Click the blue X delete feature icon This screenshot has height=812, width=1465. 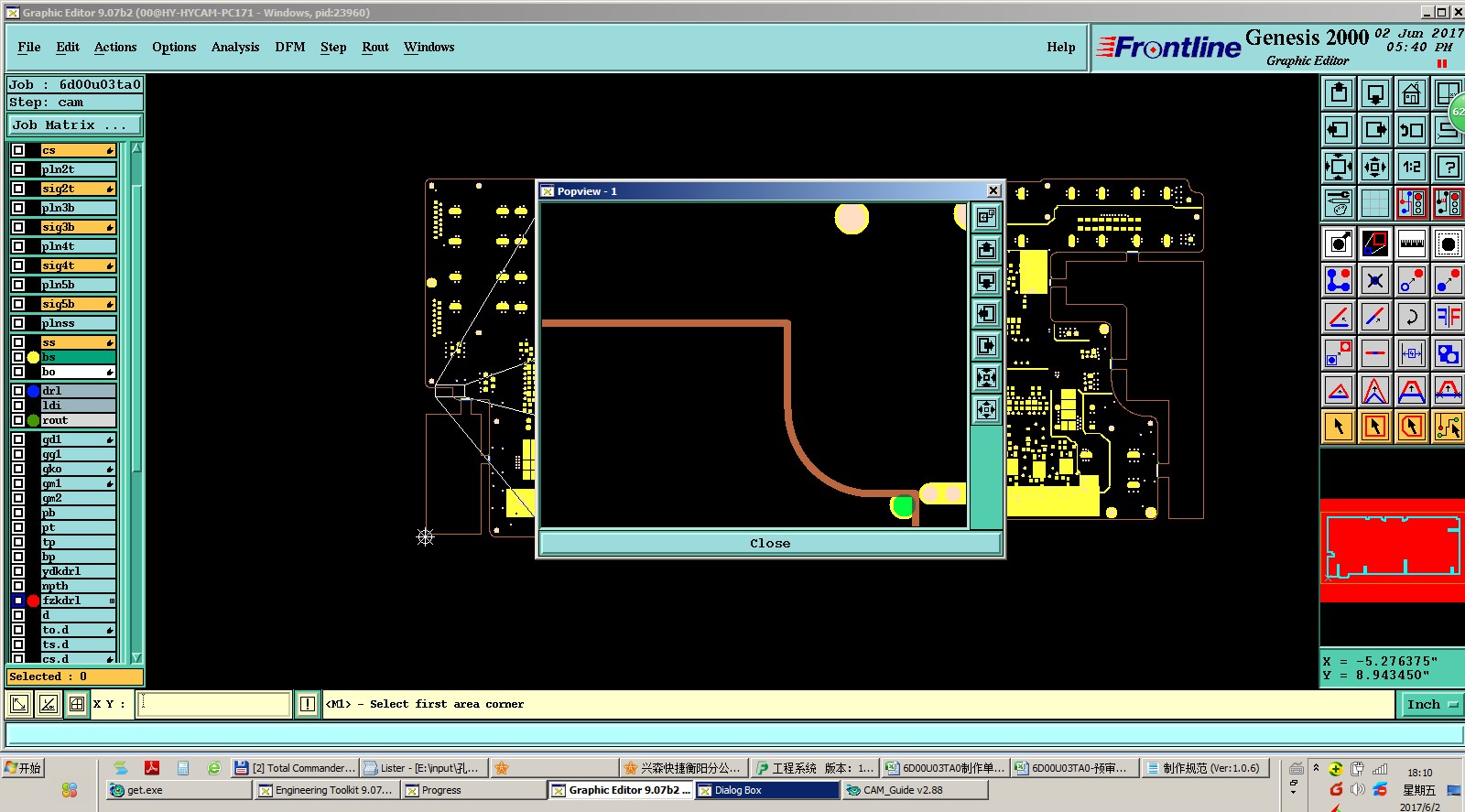coord(1375,280)
